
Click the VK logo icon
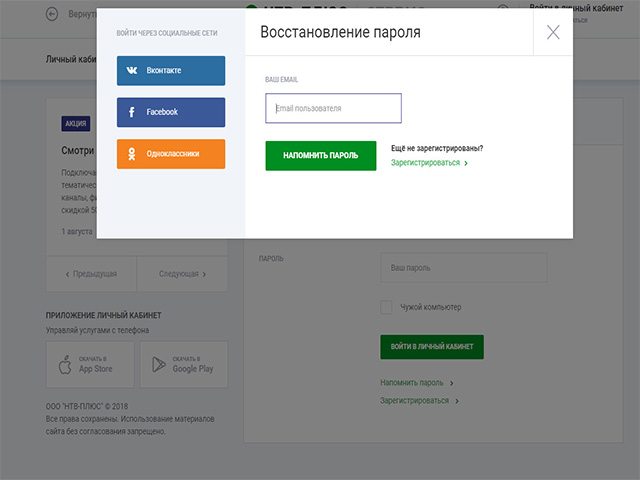click(132, 70)
